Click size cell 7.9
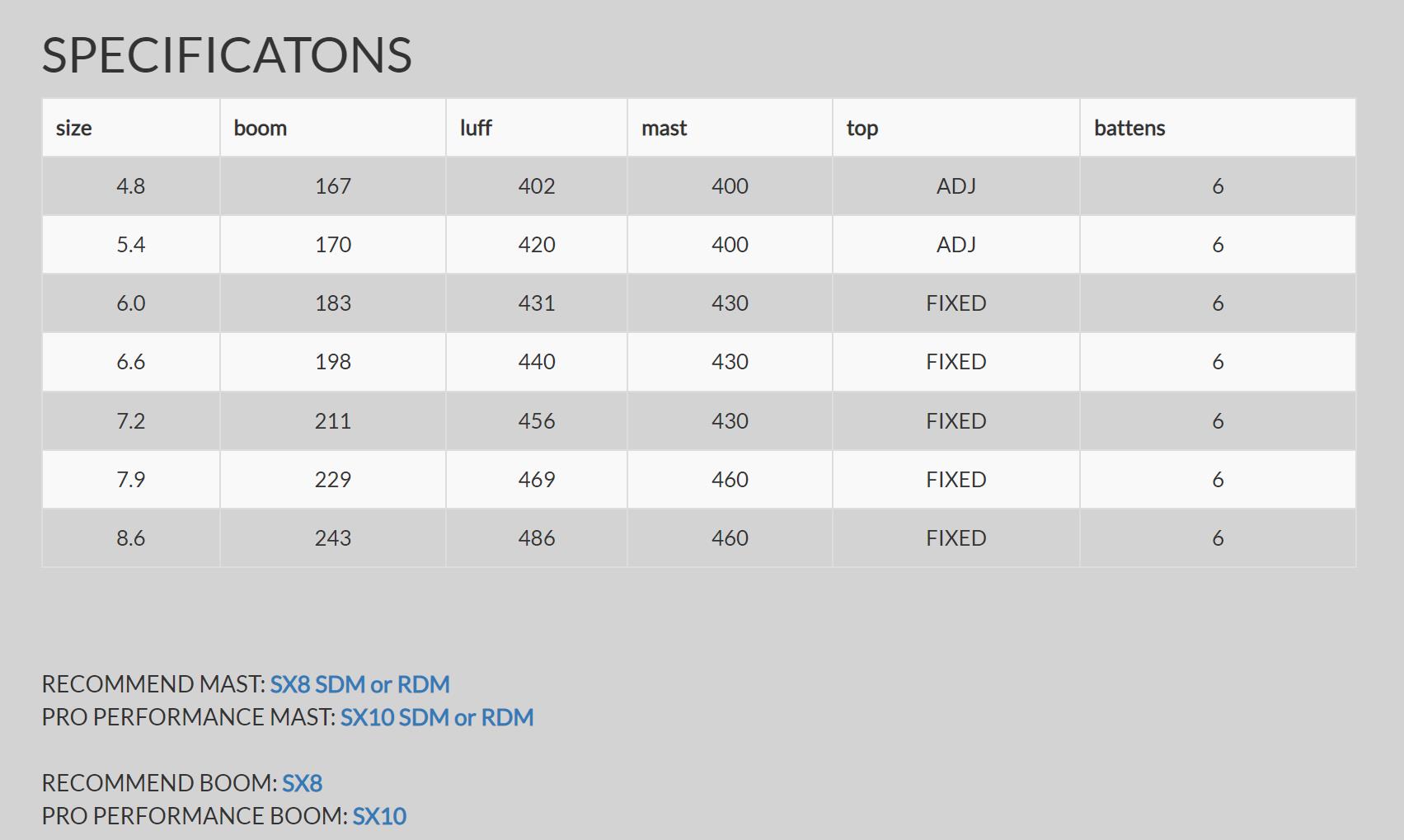The height and width of the screenshot is (840, 1404). 131,480
